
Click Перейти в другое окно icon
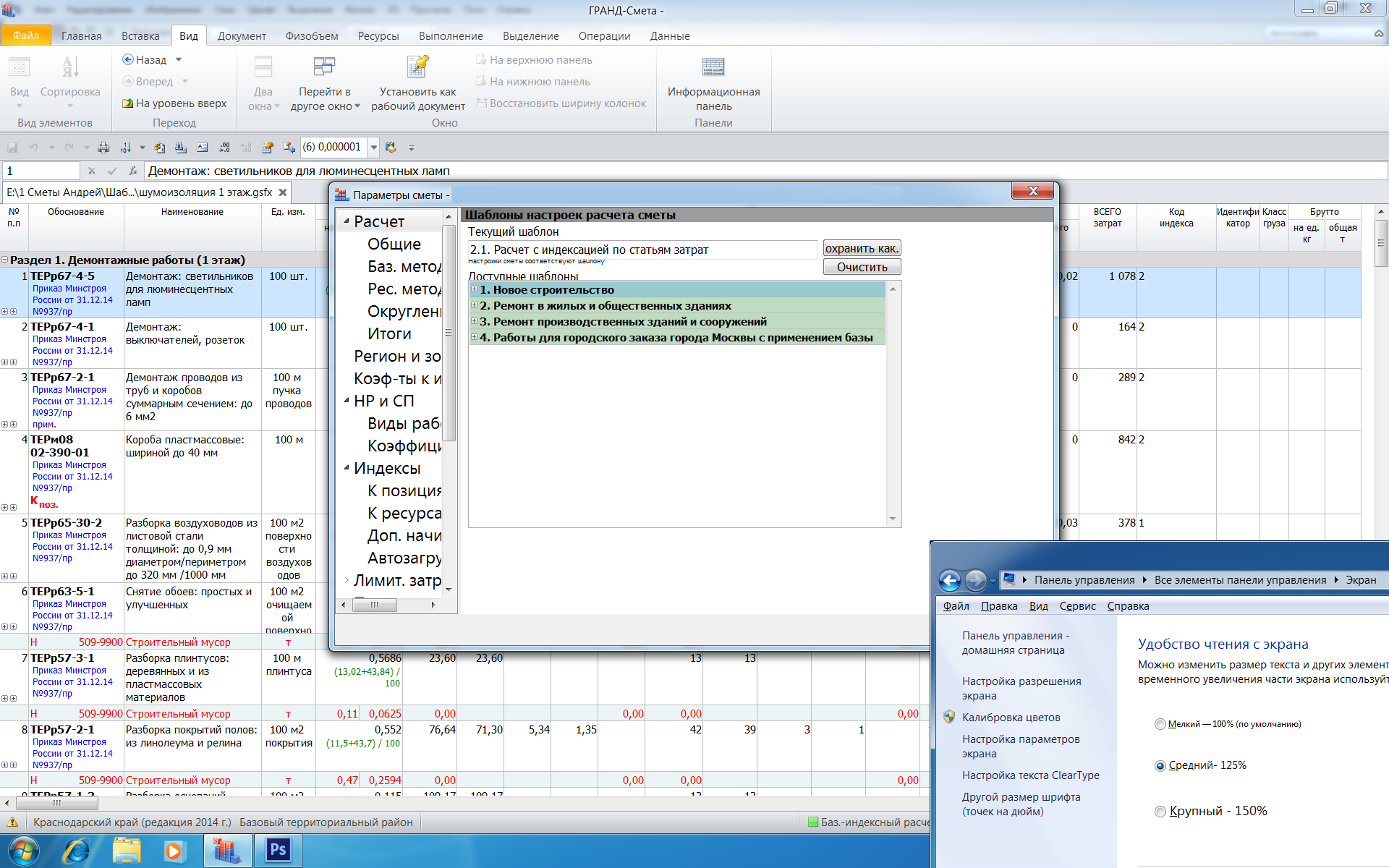point(324,68)
